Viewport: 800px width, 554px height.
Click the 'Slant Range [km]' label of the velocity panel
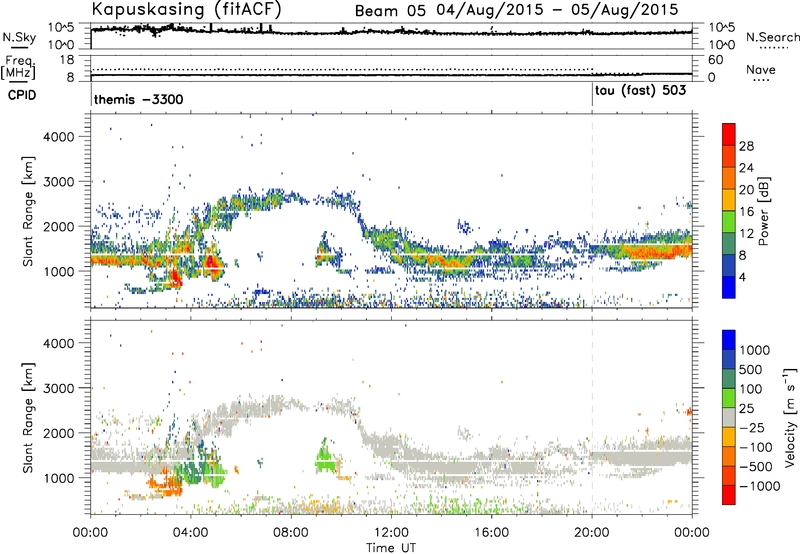pos(28,418)
